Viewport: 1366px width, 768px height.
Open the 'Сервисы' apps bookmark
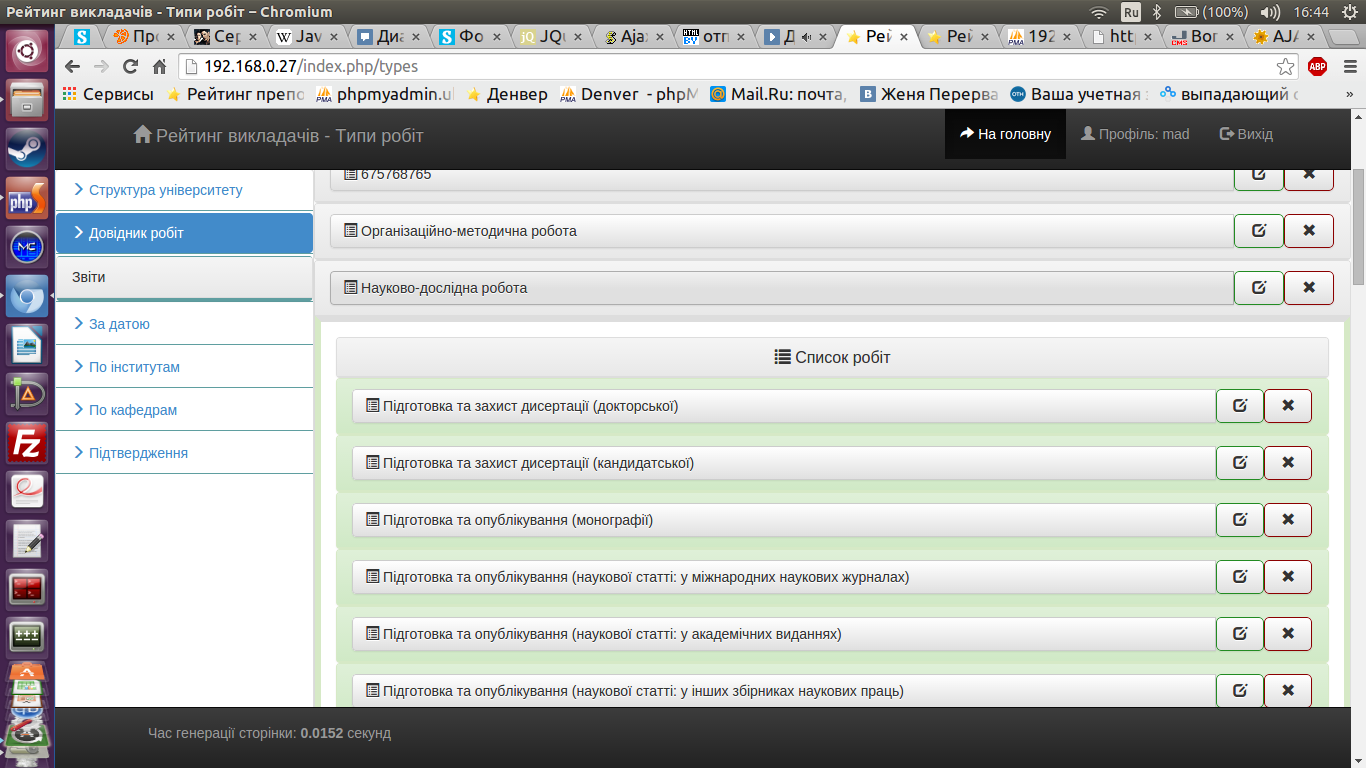pyautogui.click(x=108, y=94)
